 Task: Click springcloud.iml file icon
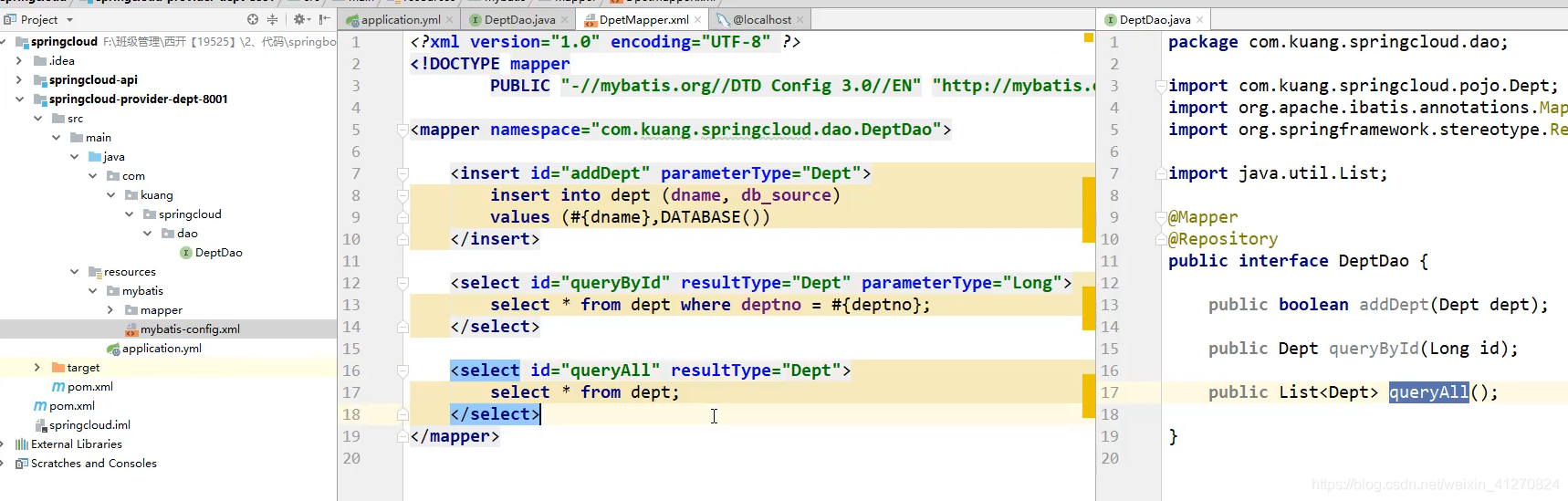(x=40, y=425)
